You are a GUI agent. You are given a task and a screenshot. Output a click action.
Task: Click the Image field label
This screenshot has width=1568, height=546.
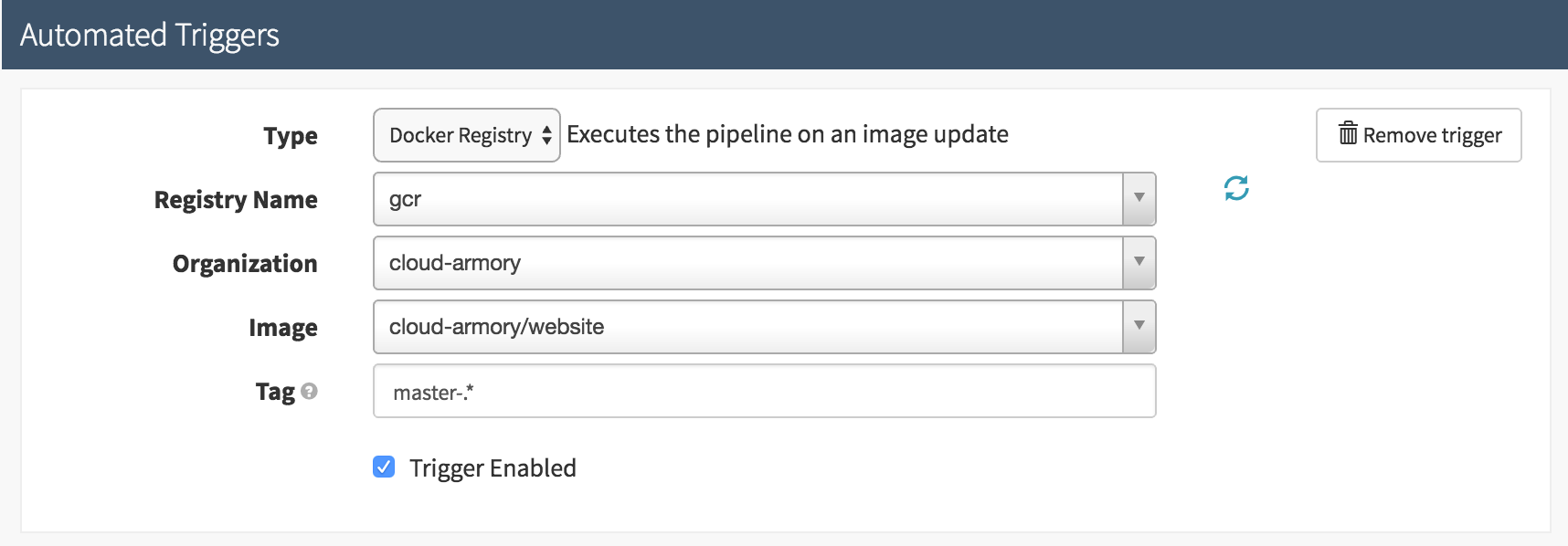pos(283,328)
